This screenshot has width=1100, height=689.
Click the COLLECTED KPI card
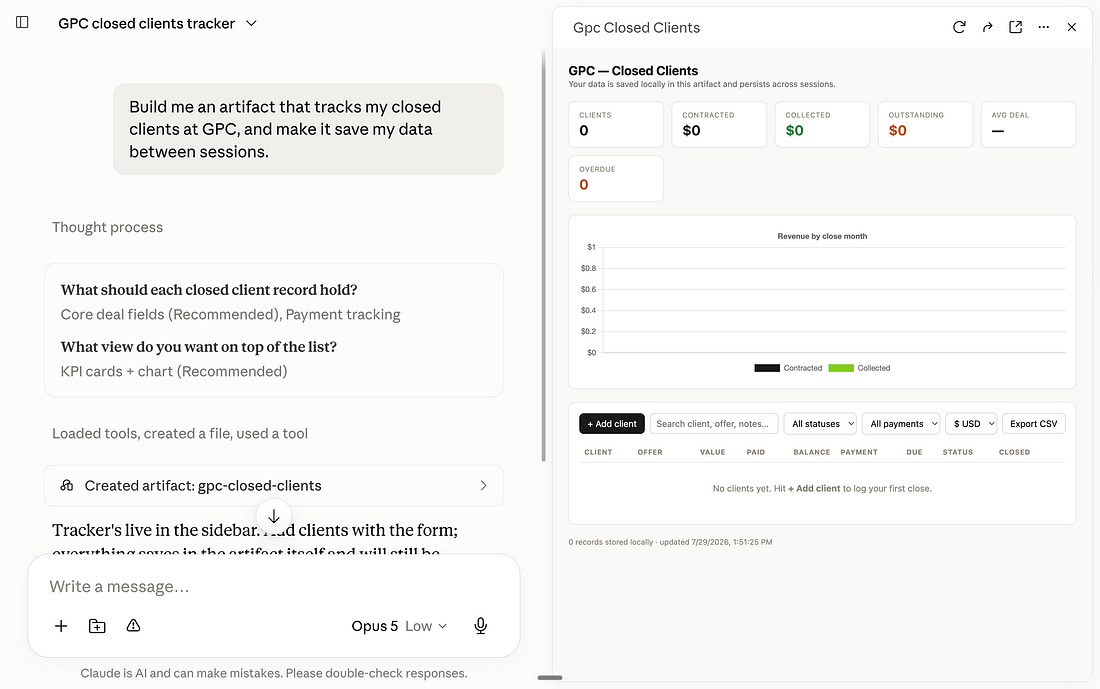[822, 125]
